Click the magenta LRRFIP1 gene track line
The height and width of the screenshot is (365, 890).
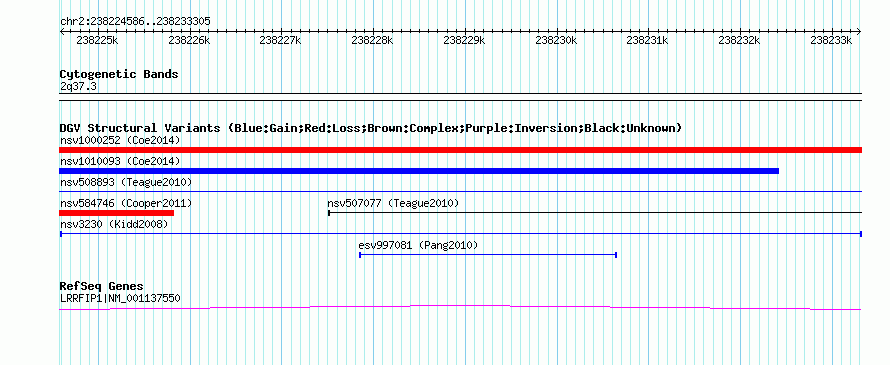pos(460,308)
